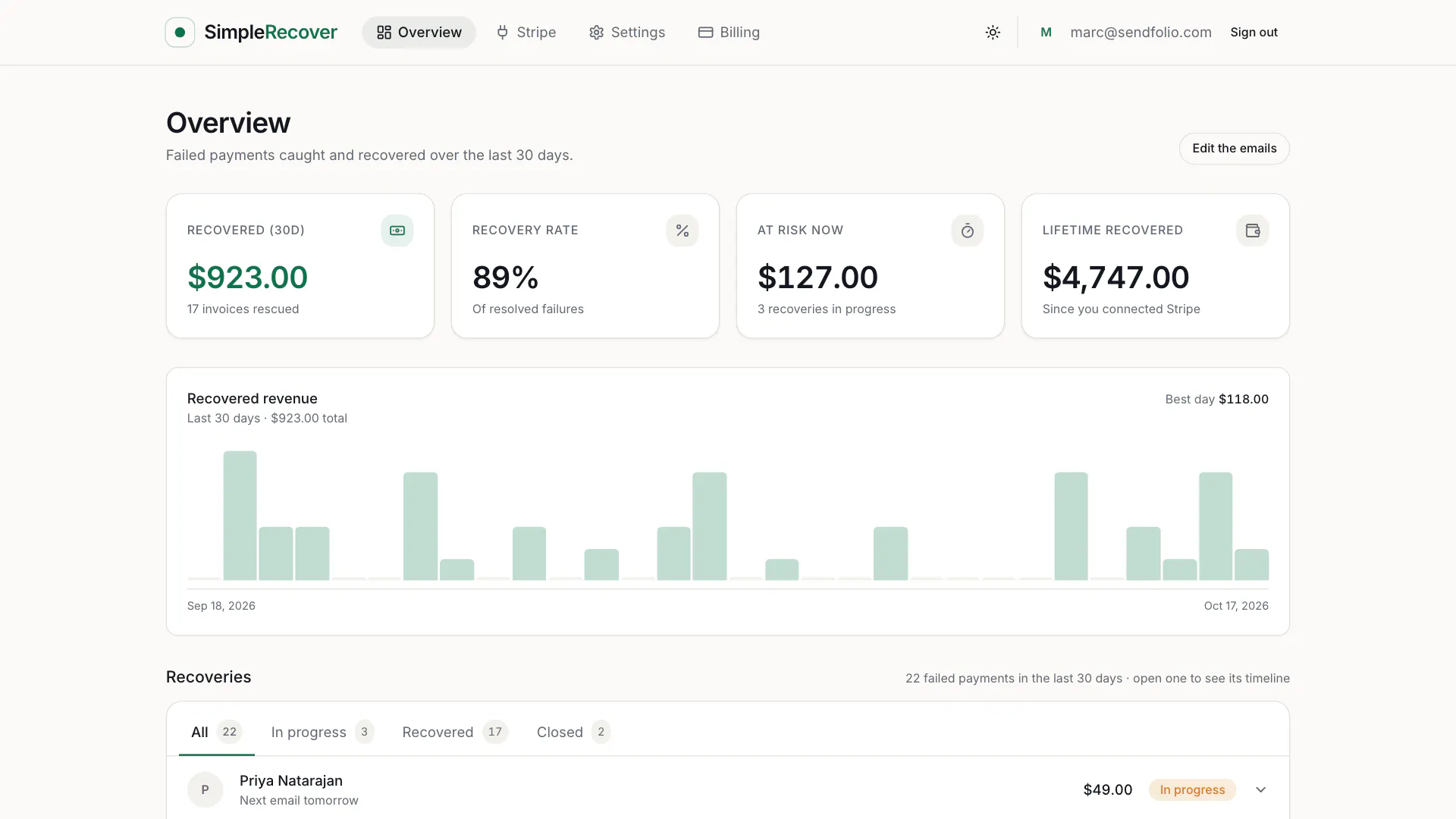Click Priya Natarajan's P avatar

click(x=205, y=789)
